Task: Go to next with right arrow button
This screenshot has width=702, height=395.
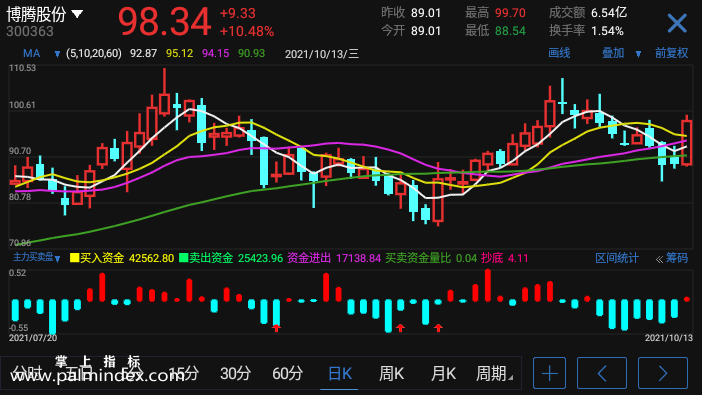Action: [x=663, y=373]
